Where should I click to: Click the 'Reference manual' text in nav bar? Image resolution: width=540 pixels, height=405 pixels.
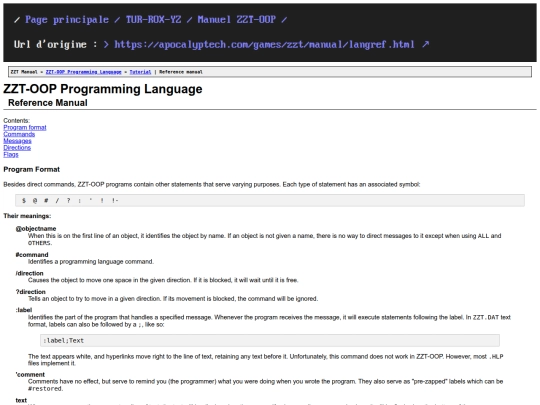(181, 72)
